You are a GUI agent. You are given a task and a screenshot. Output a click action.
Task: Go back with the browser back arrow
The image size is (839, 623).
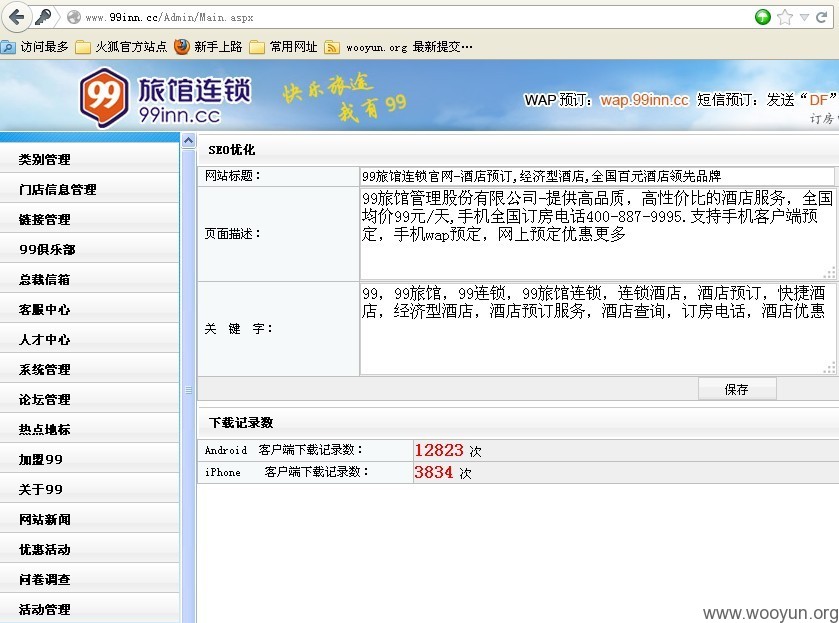[x=16, y=17]
